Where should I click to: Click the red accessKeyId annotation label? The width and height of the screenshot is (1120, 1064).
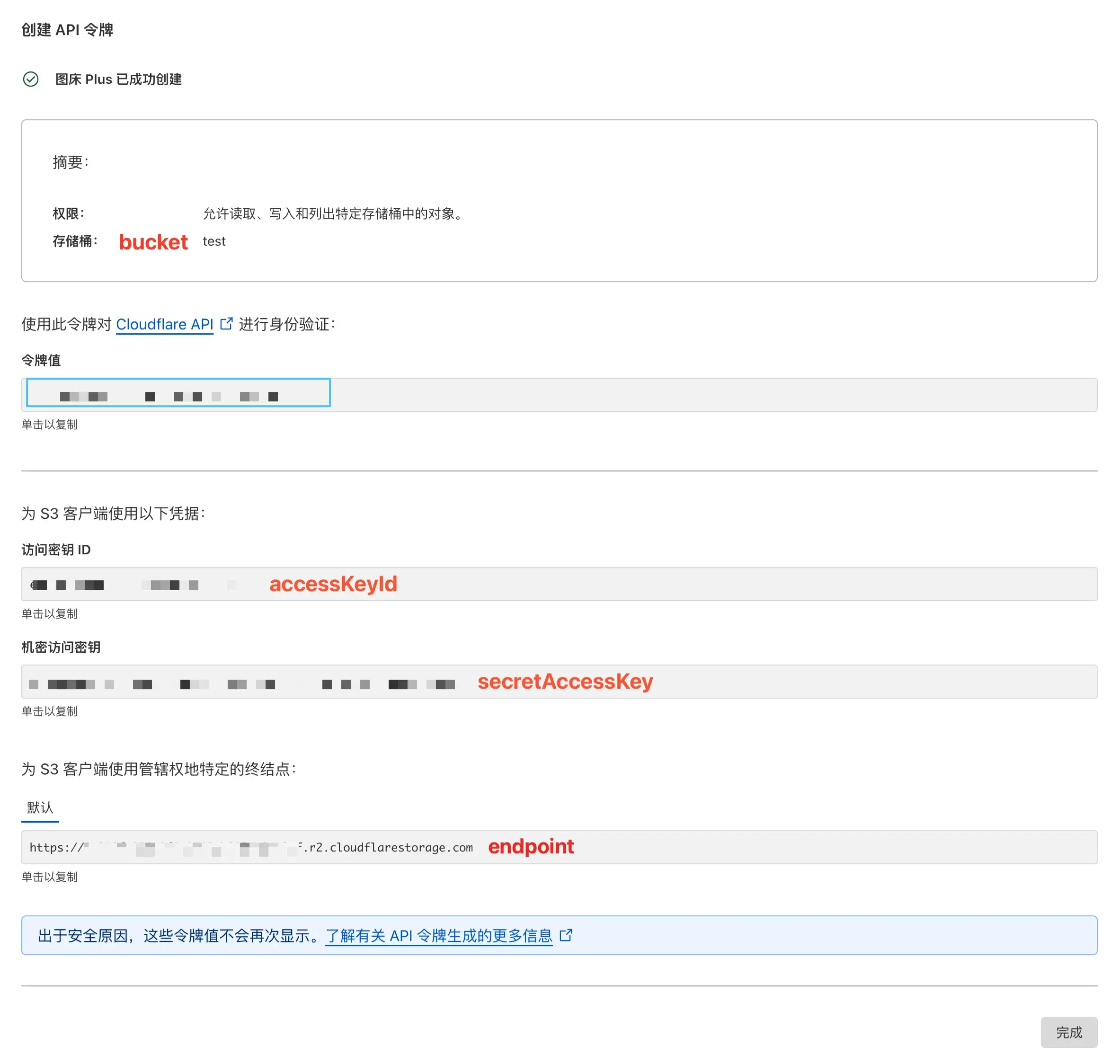pyautogui.click(x=333, y=584)
